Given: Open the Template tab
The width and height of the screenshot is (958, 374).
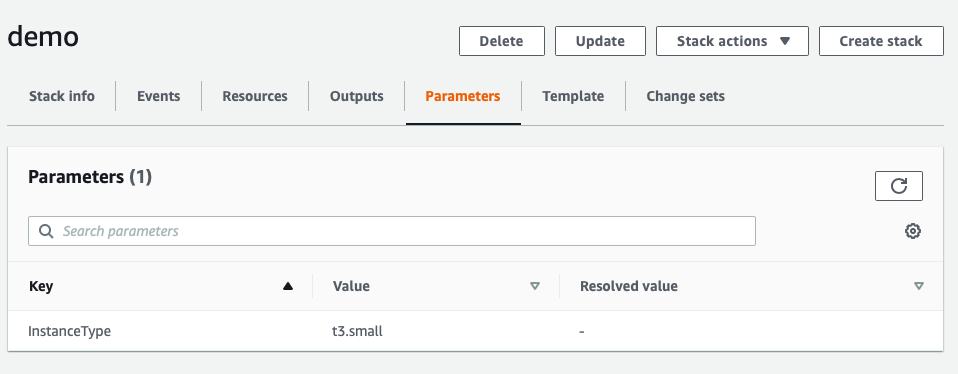Looking at the screenshot, I should click(573, 96).
